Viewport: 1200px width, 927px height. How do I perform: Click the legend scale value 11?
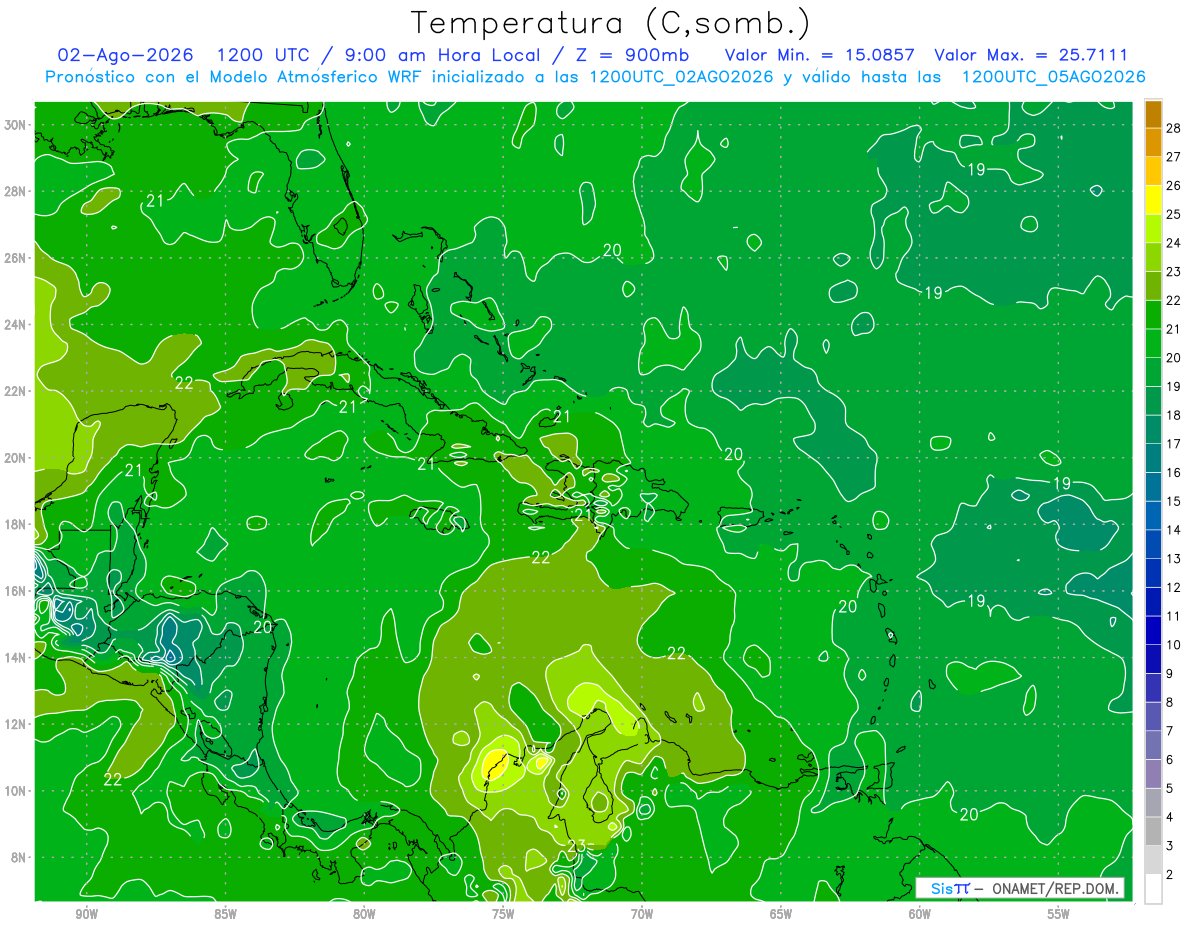(x=1173, y=617)
